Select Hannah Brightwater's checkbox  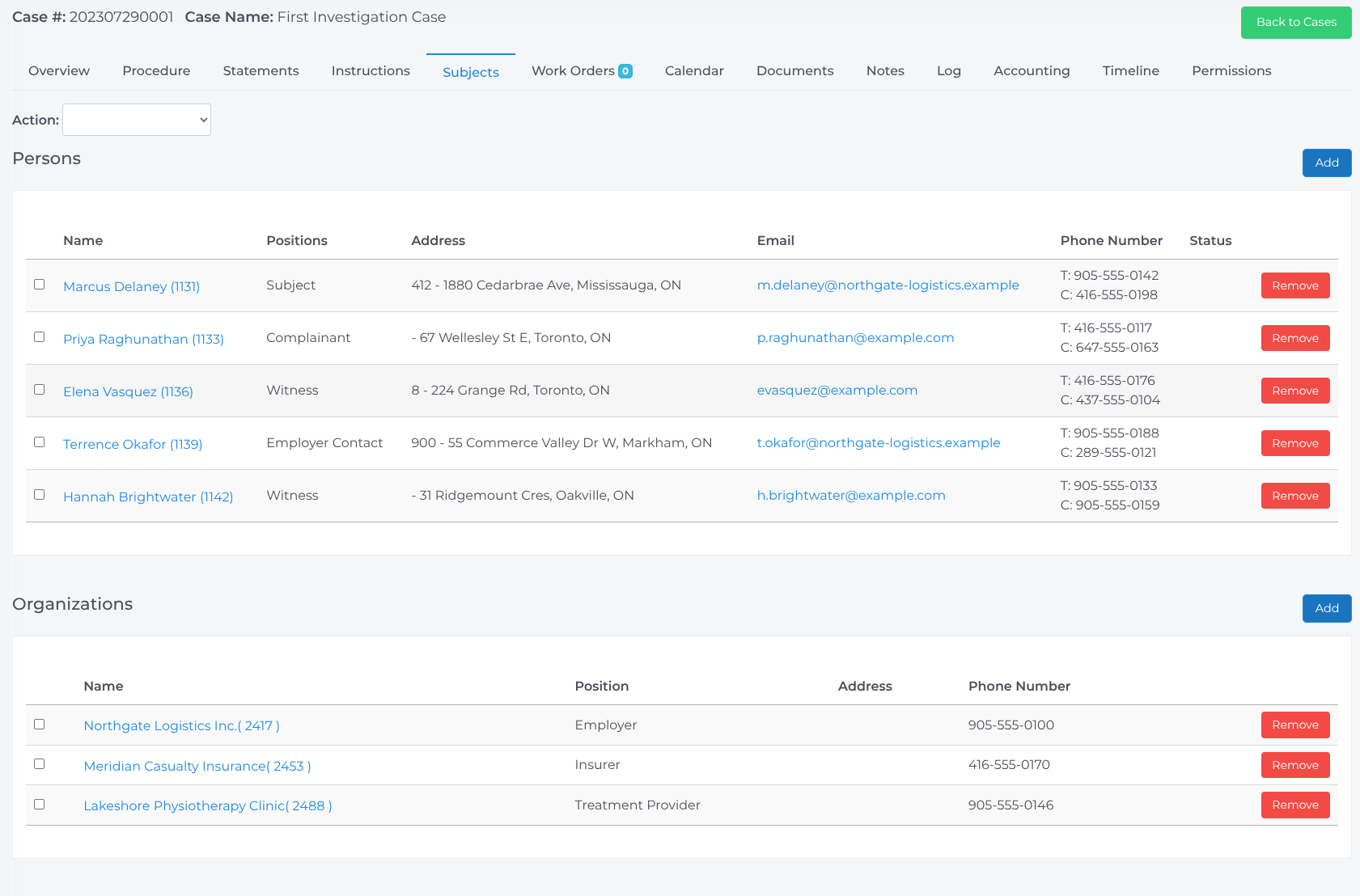point(39,495)
